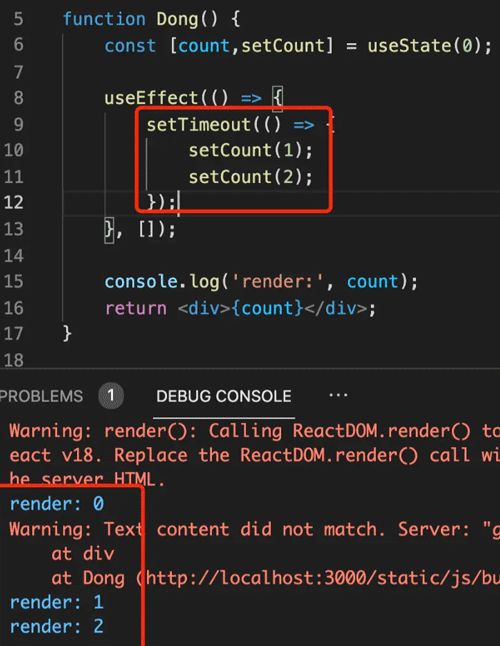
Task: Click line number 11 in the gutter
Action: point(14,176)
